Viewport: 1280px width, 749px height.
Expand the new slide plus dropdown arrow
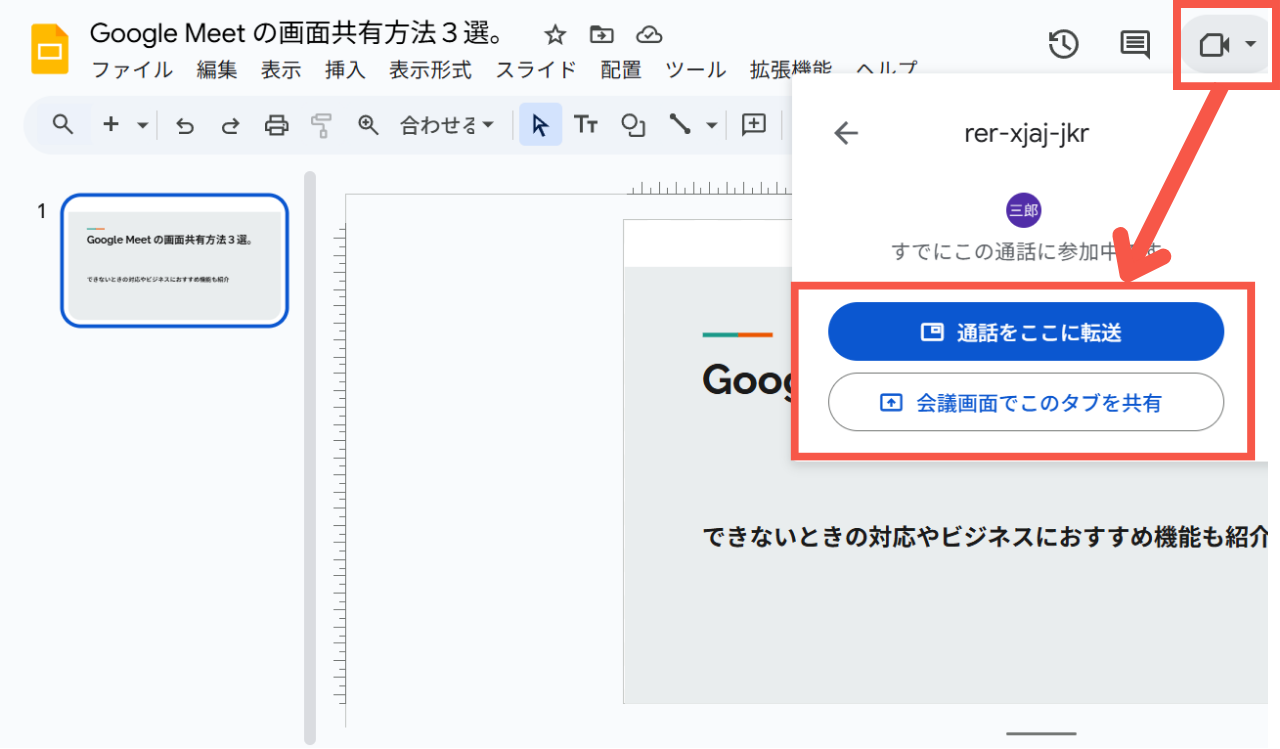click(x=142, y=125)
